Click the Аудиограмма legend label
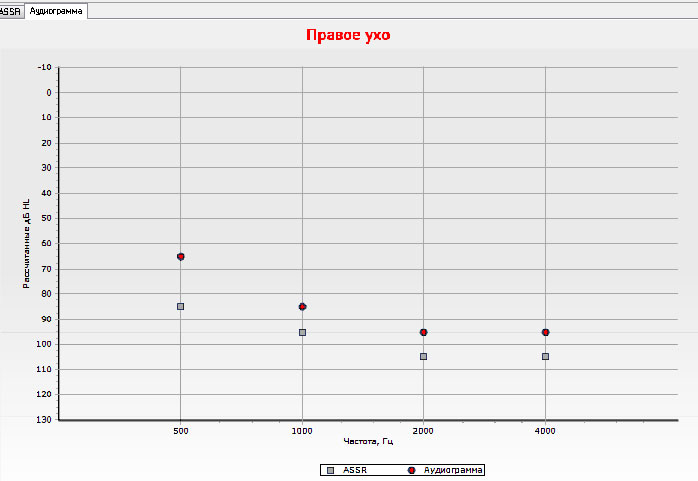The image size is (698, 481). click(453, 469)
